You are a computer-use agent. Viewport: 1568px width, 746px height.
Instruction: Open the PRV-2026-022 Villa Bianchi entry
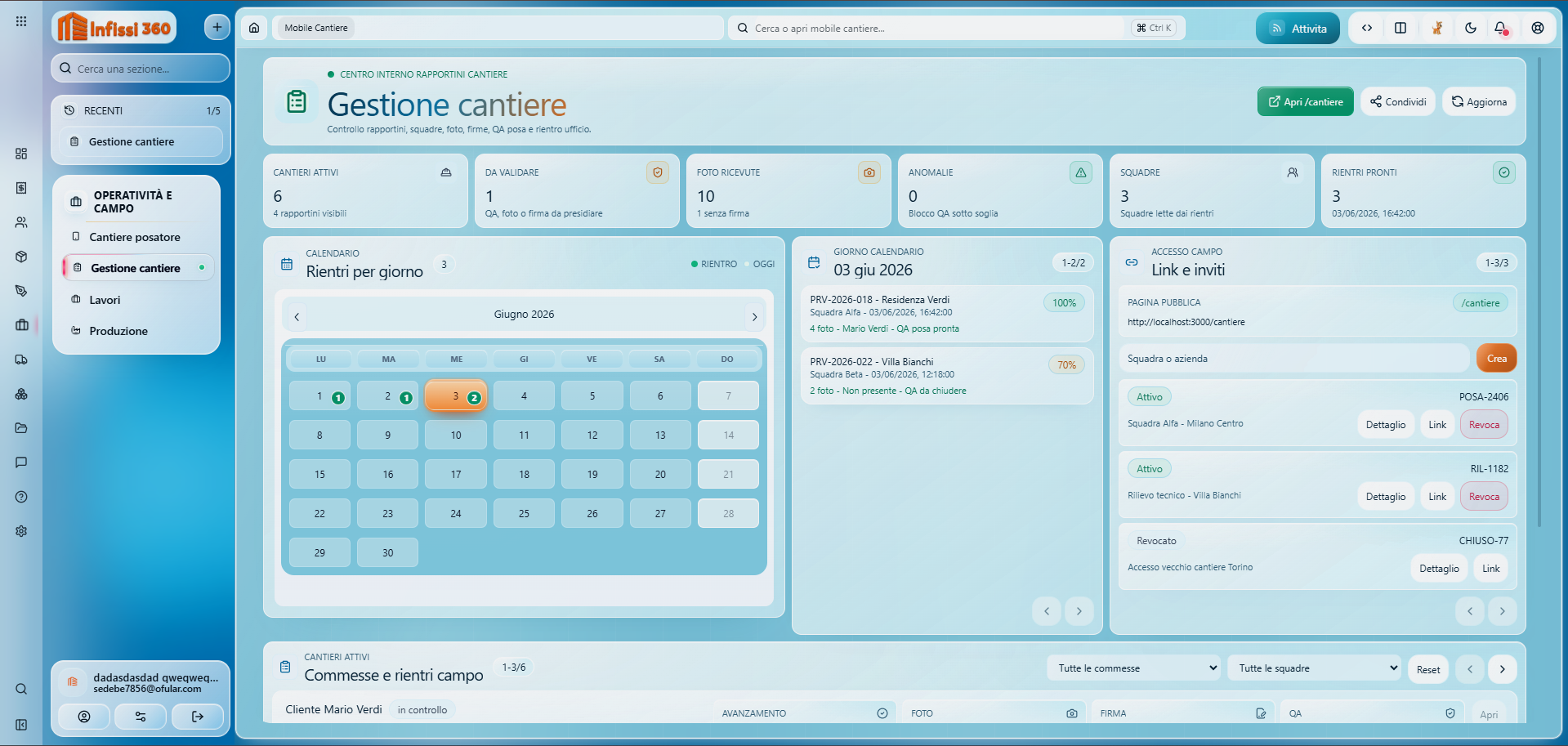pos(947,376)
